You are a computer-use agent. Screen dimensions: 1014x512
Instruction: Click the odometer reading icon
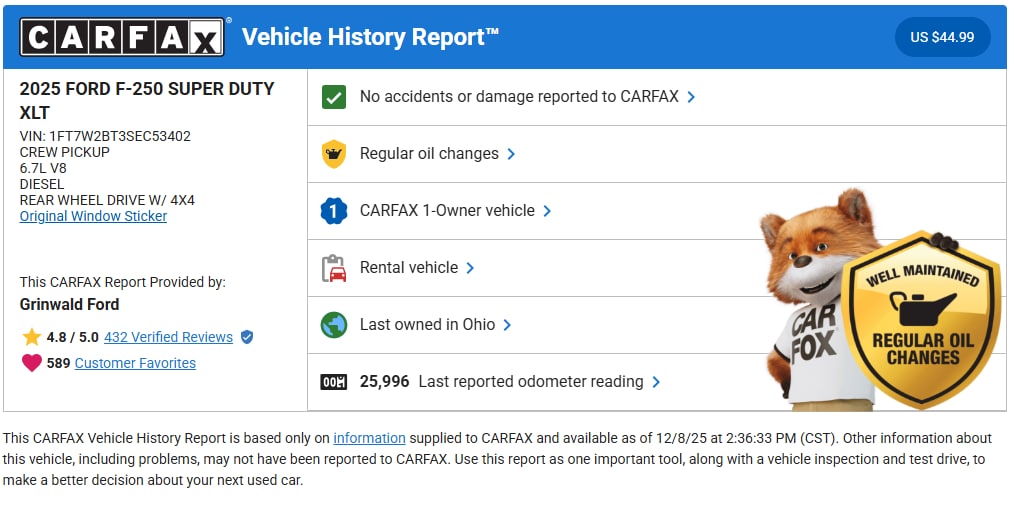(x=333, y=382)
